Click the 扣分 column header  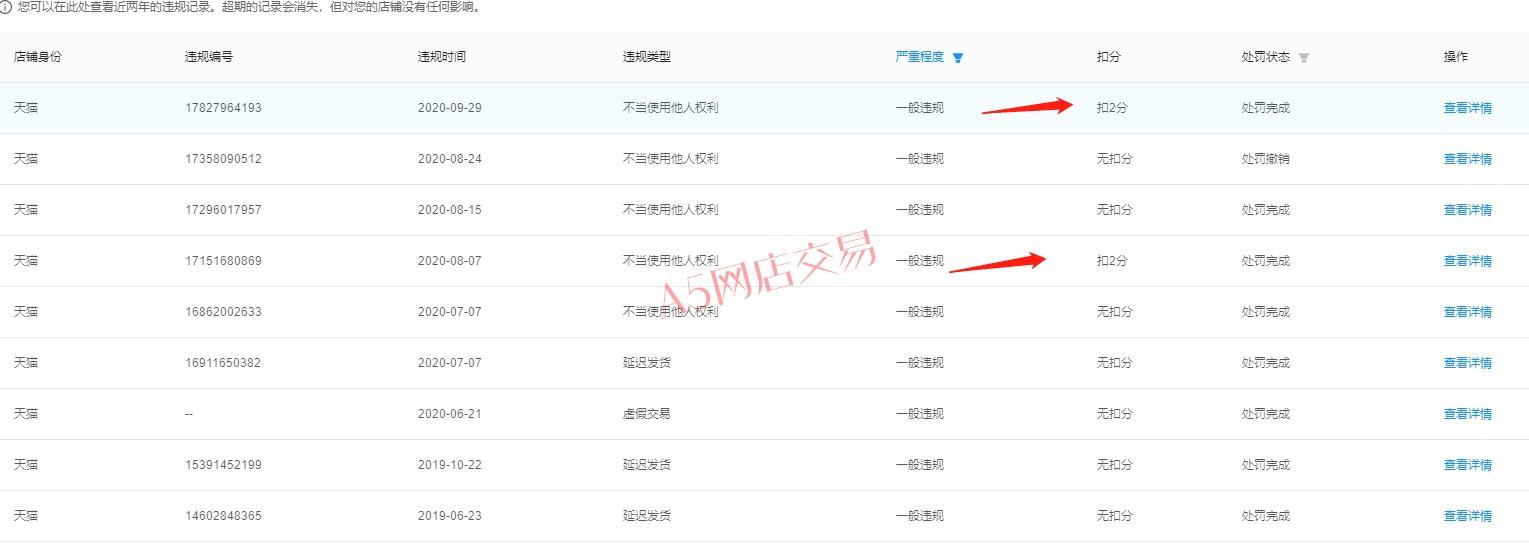(1108, 57)
